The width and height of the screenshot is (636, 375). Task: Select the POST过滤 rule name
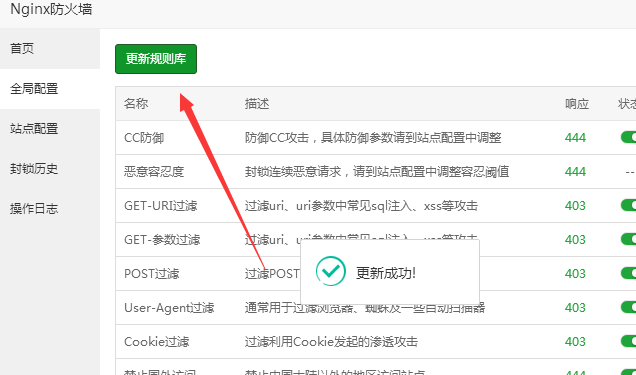point(151,274)
